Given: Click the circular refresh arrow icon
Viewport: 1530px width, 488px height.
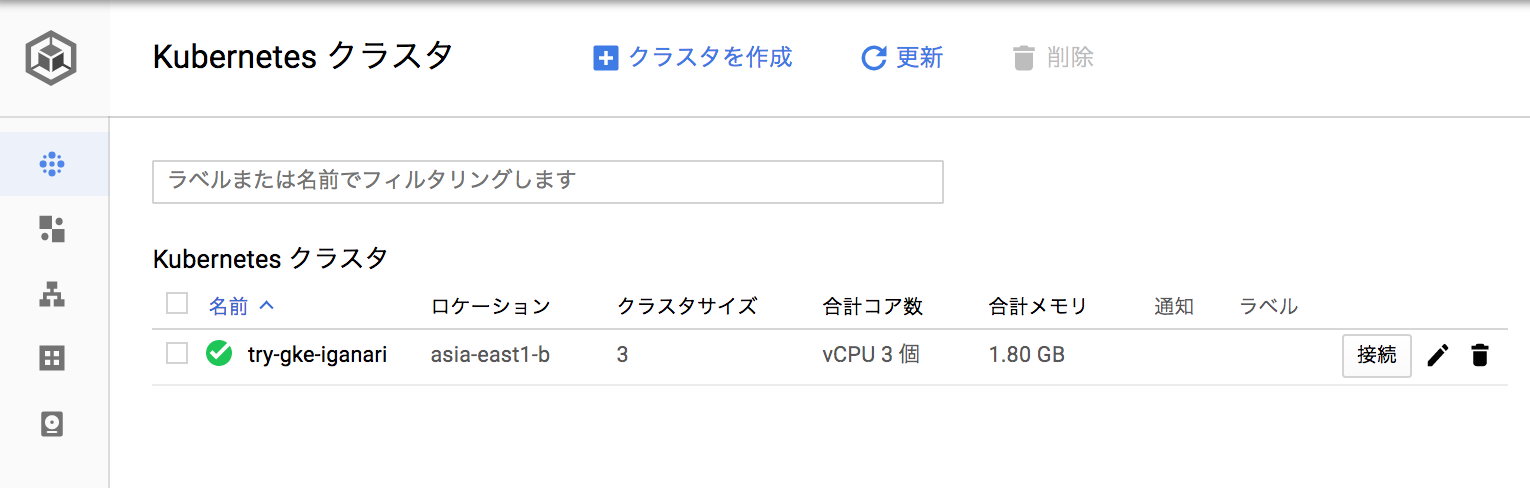Looking at the screenshot, I should (874, 58).
